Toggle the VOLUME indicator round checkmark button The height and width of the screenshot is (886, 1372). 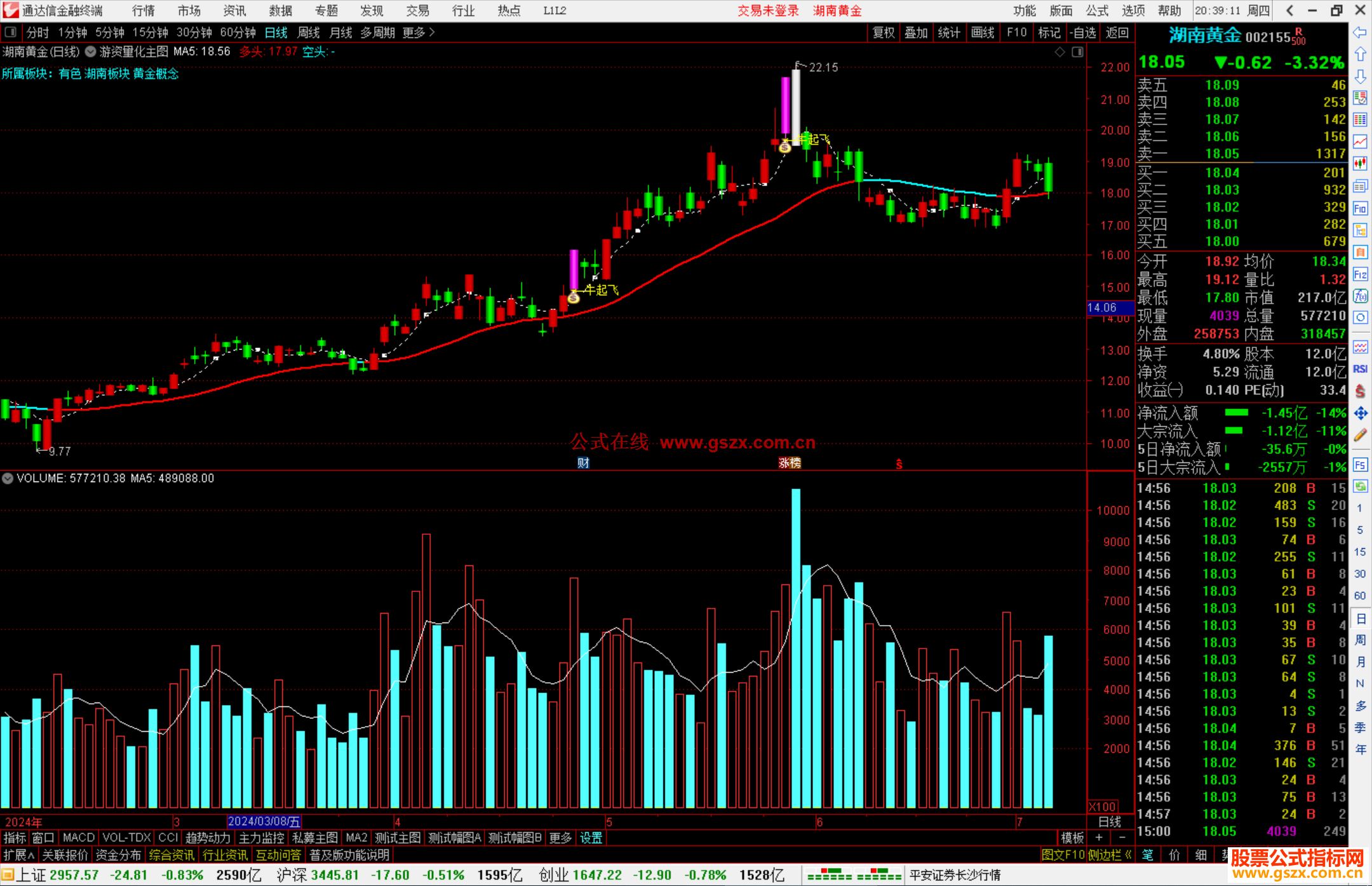pyautogui.click(x=8, y=478)
